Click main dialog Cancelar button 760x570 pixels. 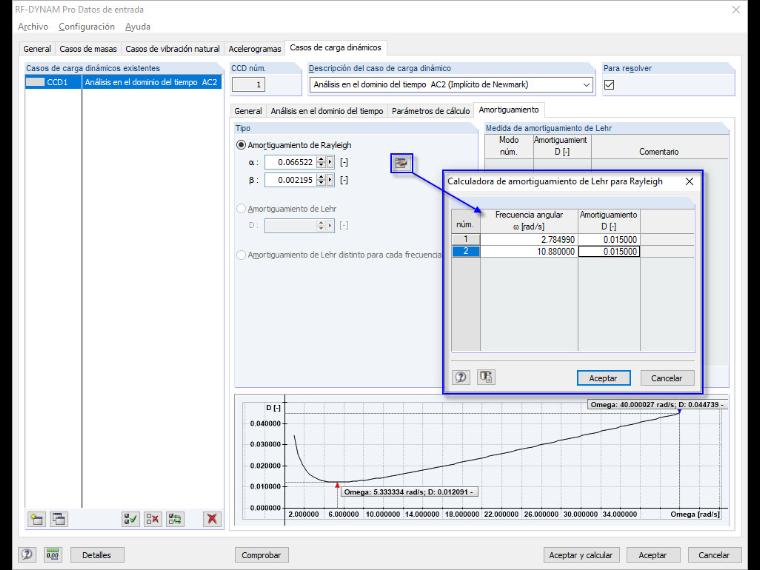click(x=714, y=555)
